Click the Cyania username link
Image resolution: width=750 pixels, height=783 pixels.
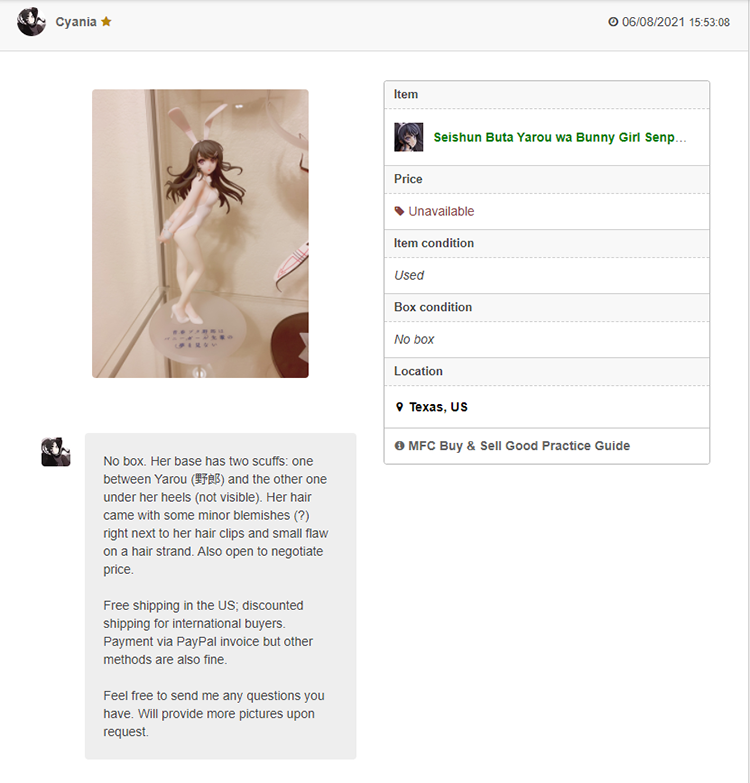[76, 22]
